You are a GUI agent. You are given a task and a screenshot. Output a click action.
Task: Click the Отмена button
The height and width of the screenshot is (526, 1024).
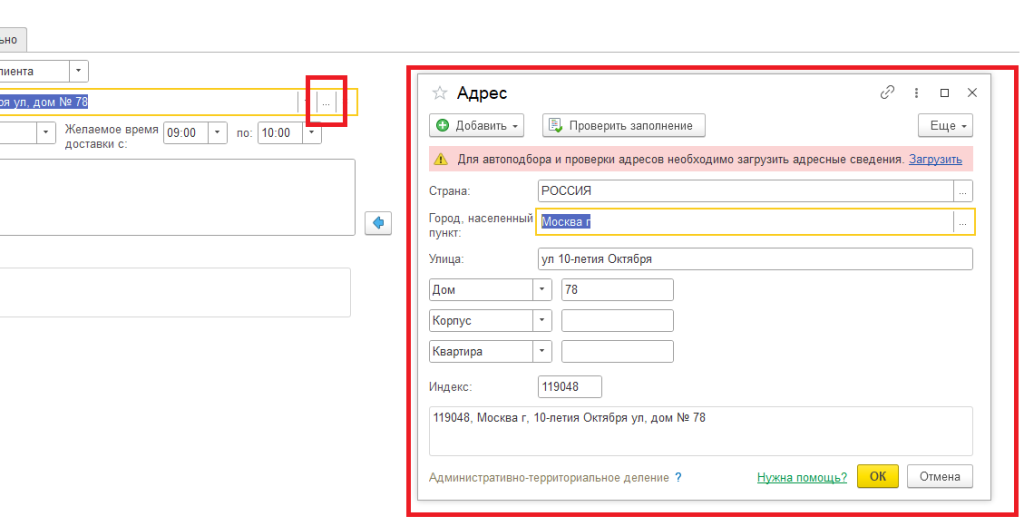[939, 477]
